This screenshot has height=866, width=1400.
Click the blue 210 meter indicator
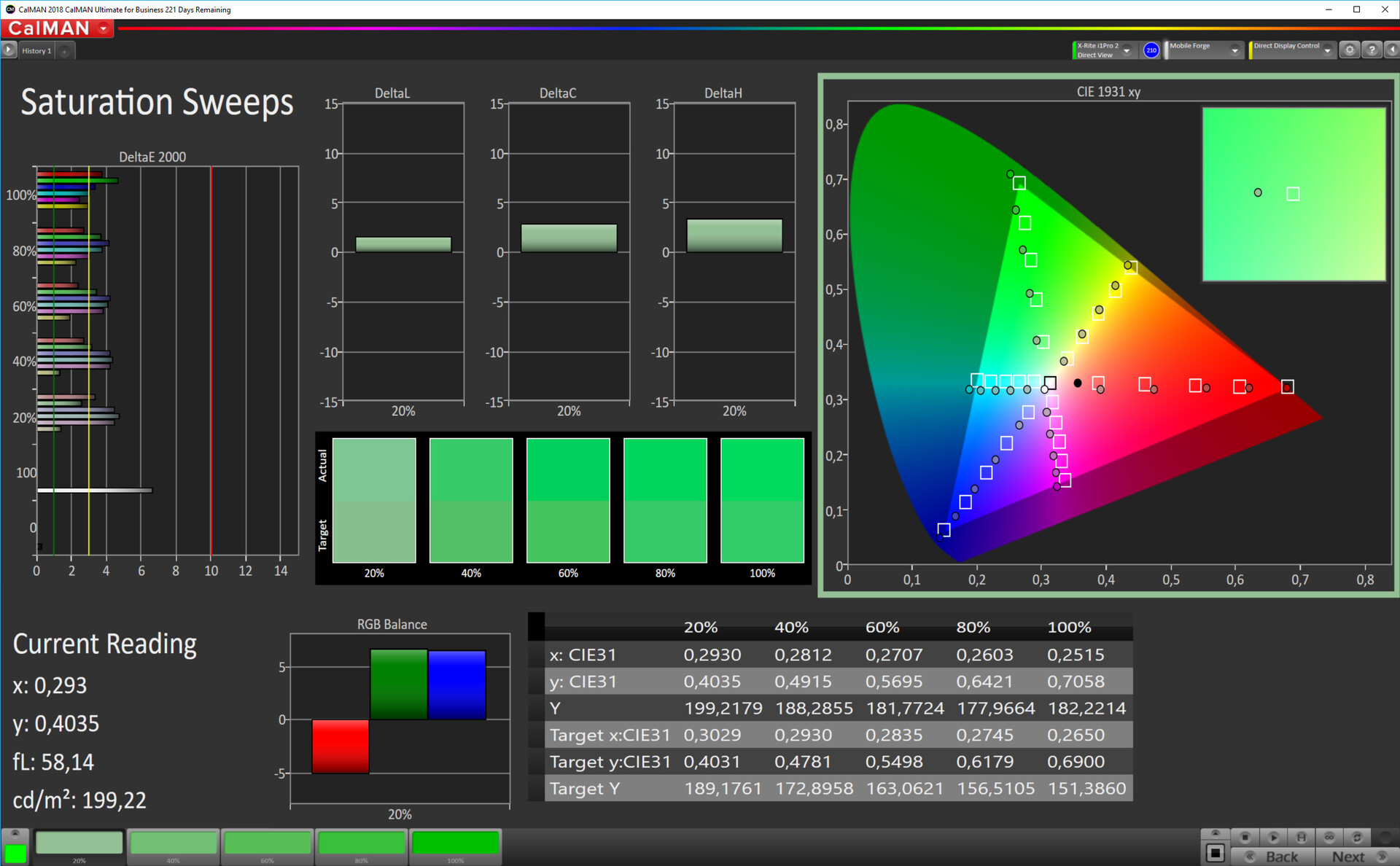[x=1151, y=50]
